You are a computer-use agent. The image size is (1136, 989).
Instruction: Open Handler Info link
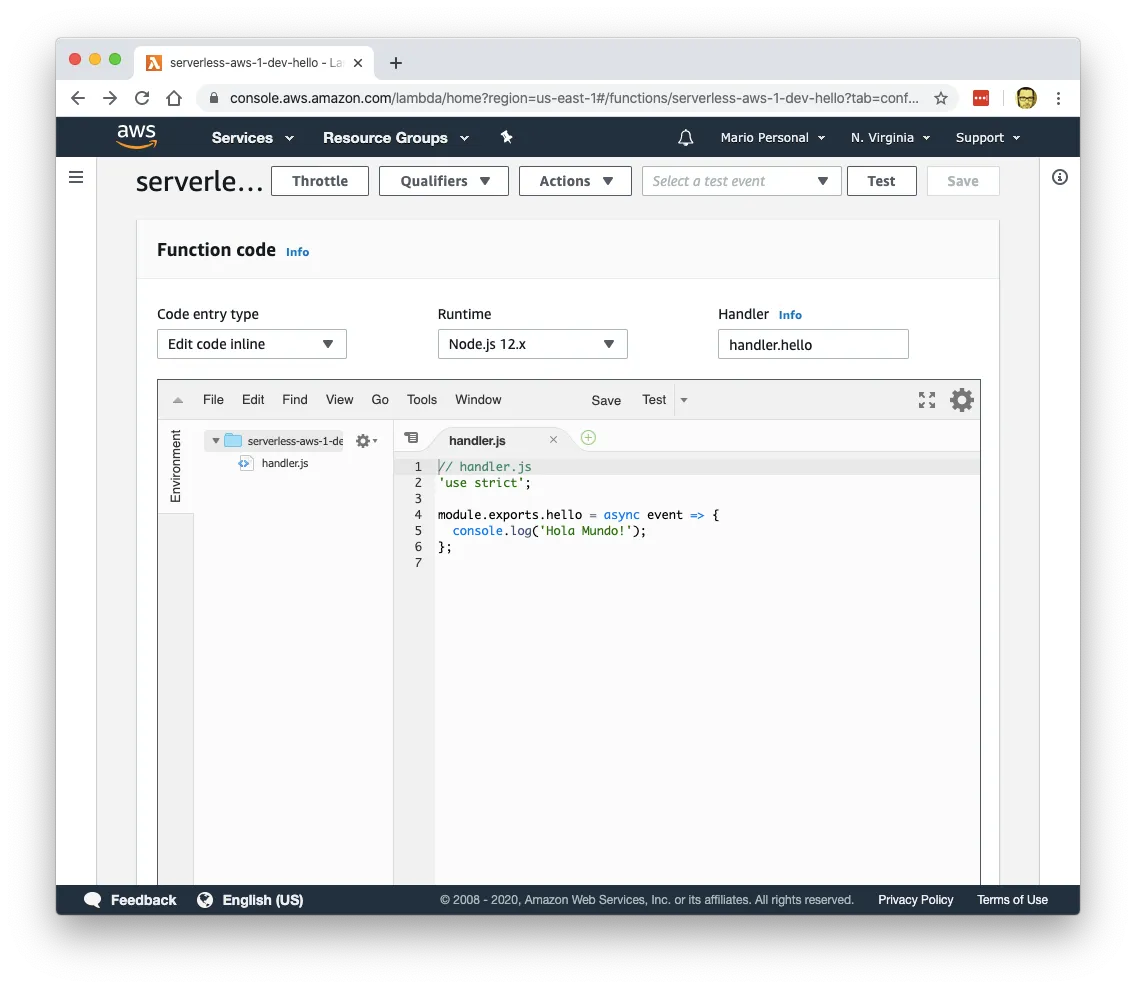[790, 315]
